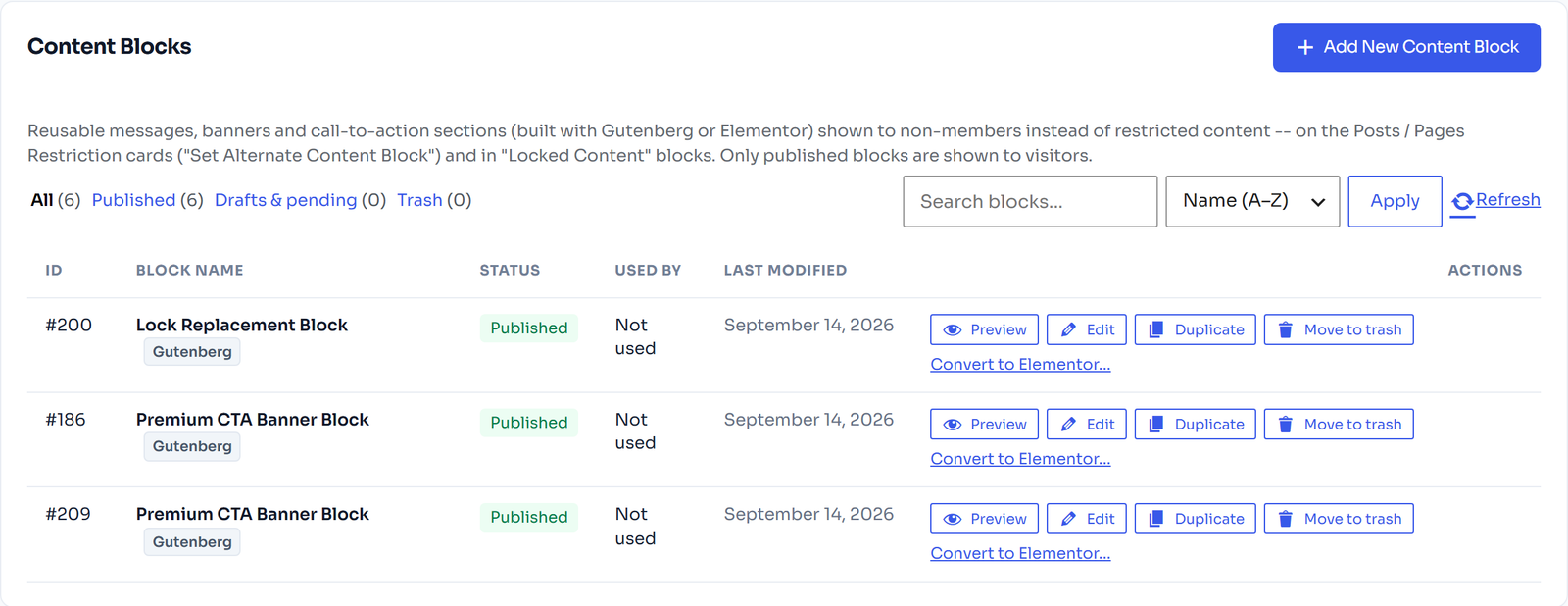The height and width of the screenshot is (606, 1568).
Task: Click the Published status badge in row #186
Action: point(529,423)
